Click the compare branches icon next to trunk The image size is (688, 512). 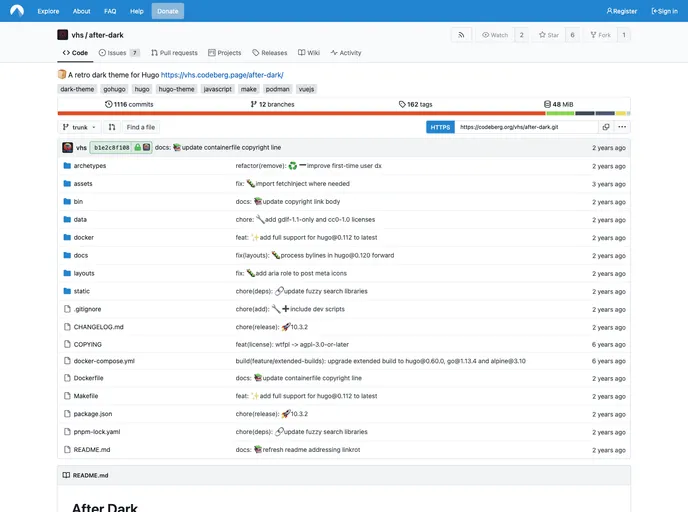click(x=112, y=127)
